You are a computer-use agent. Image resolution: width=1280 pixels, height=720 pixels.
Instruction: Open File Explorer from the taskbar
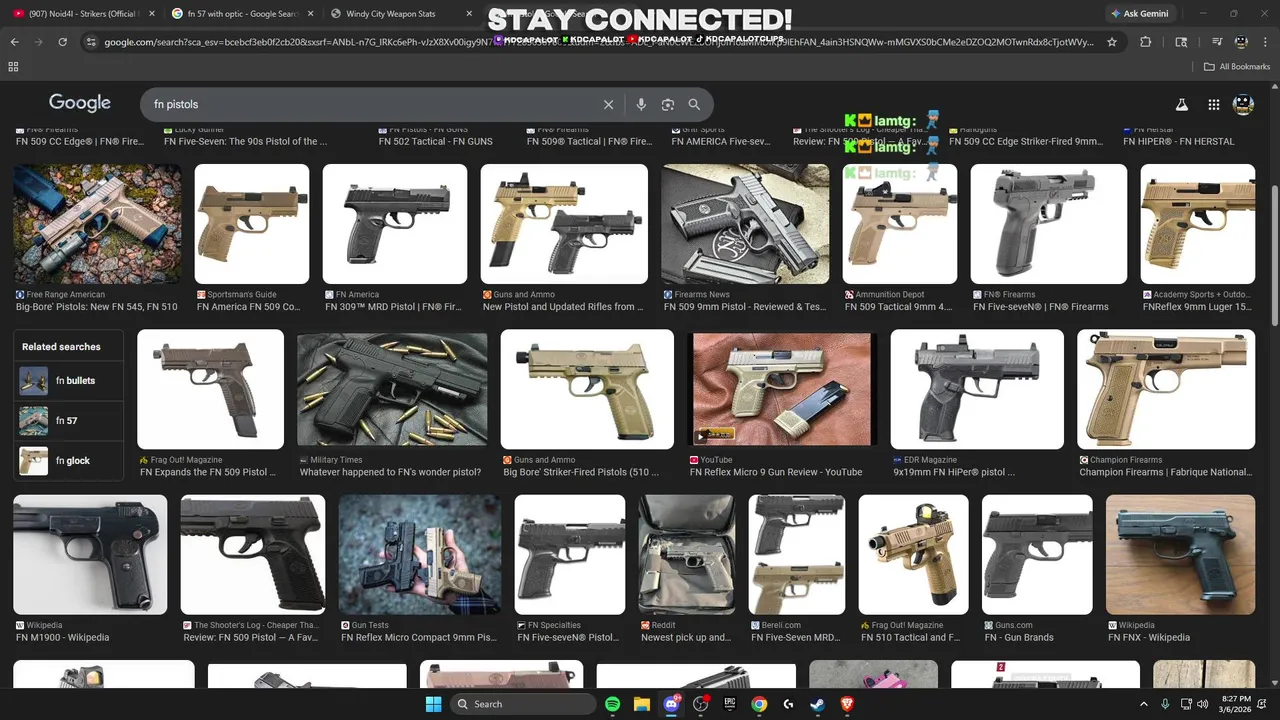[x=641, y=704]
